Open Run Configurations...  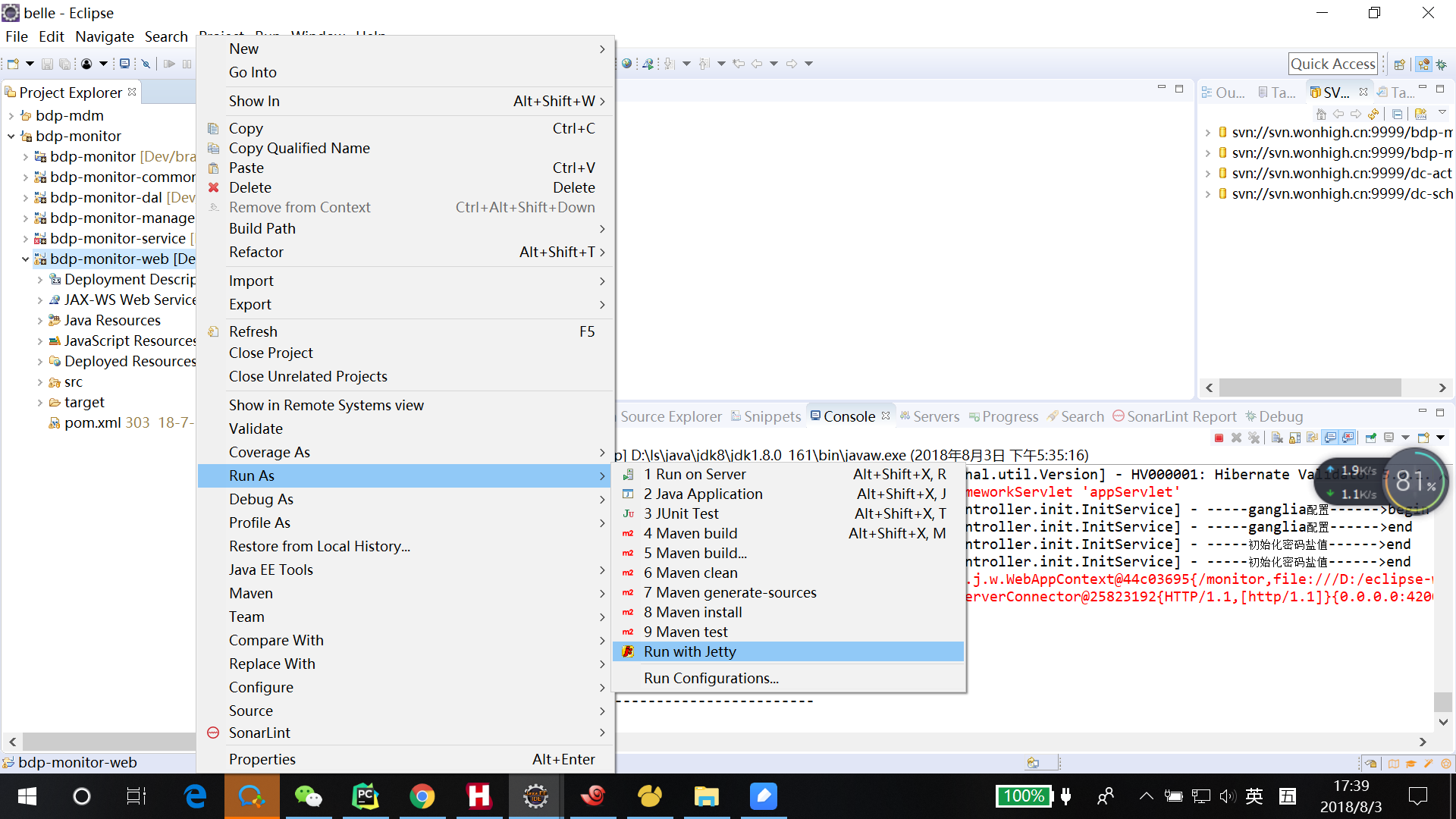(788, 678)
